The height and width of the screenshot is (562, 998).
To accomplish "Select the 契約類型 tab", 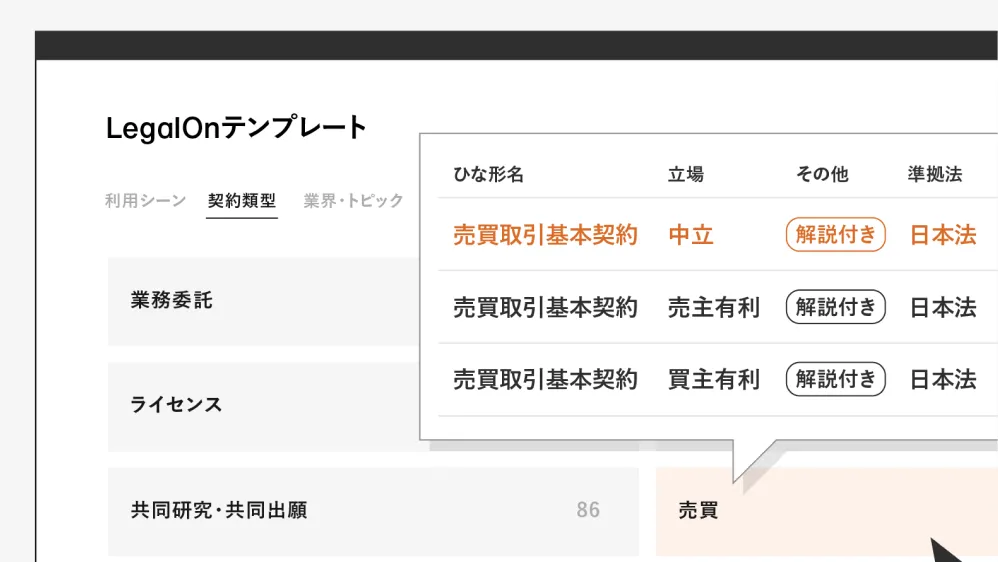I will tap(242, 201).
